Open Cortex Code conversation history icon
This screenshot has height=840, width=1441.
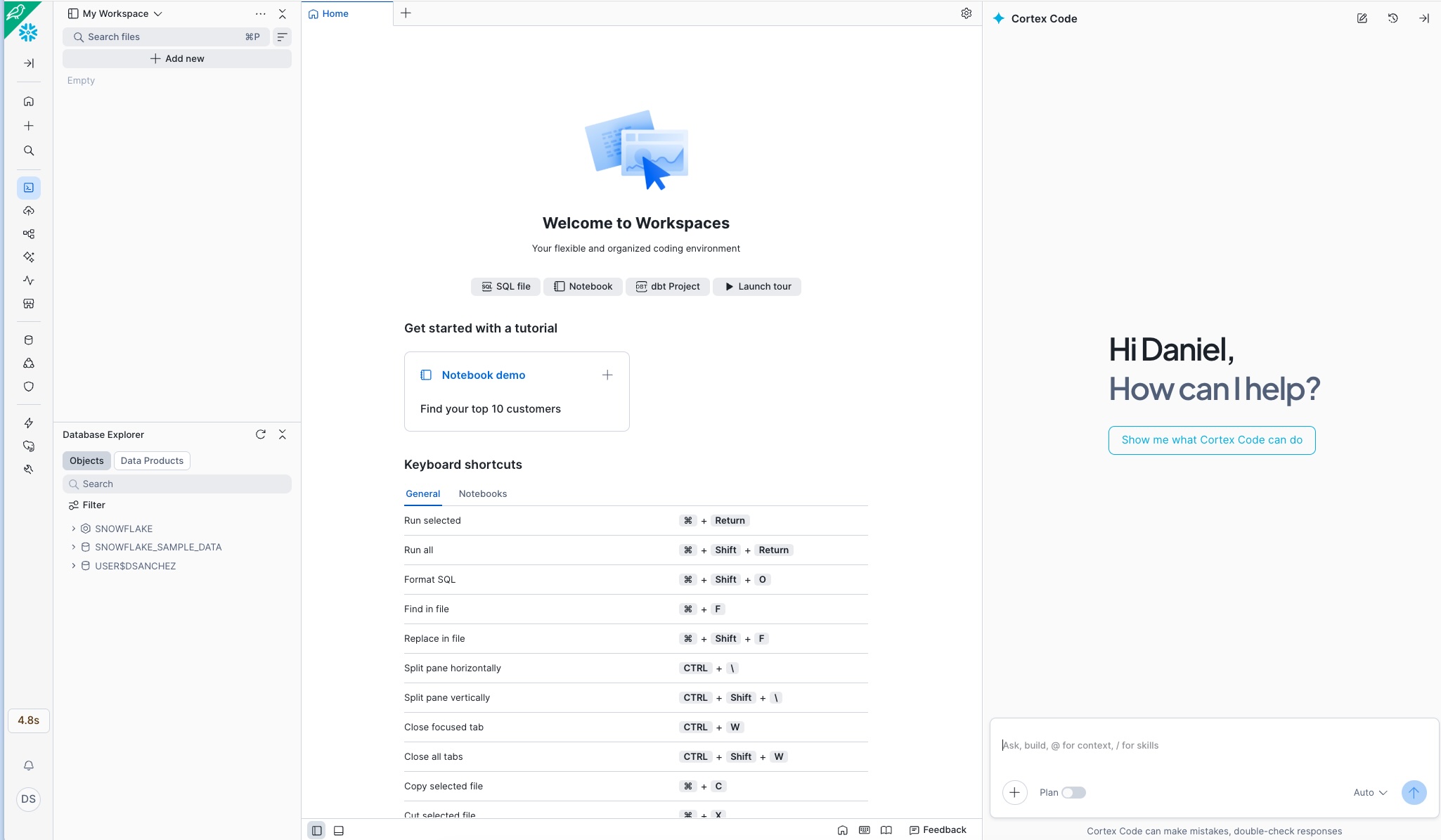coord(1394,18)
